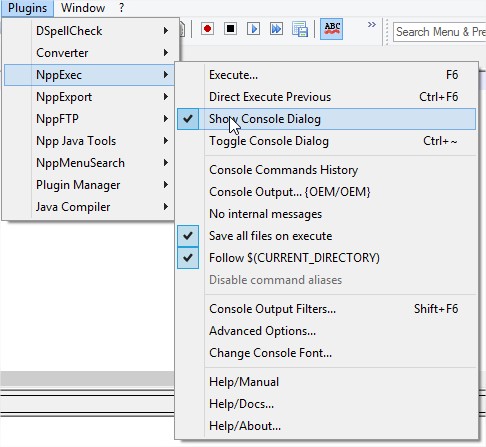Viewport: 486px width, 447px height.
Task: Open Help/Docs...
Action: point(327,404)
